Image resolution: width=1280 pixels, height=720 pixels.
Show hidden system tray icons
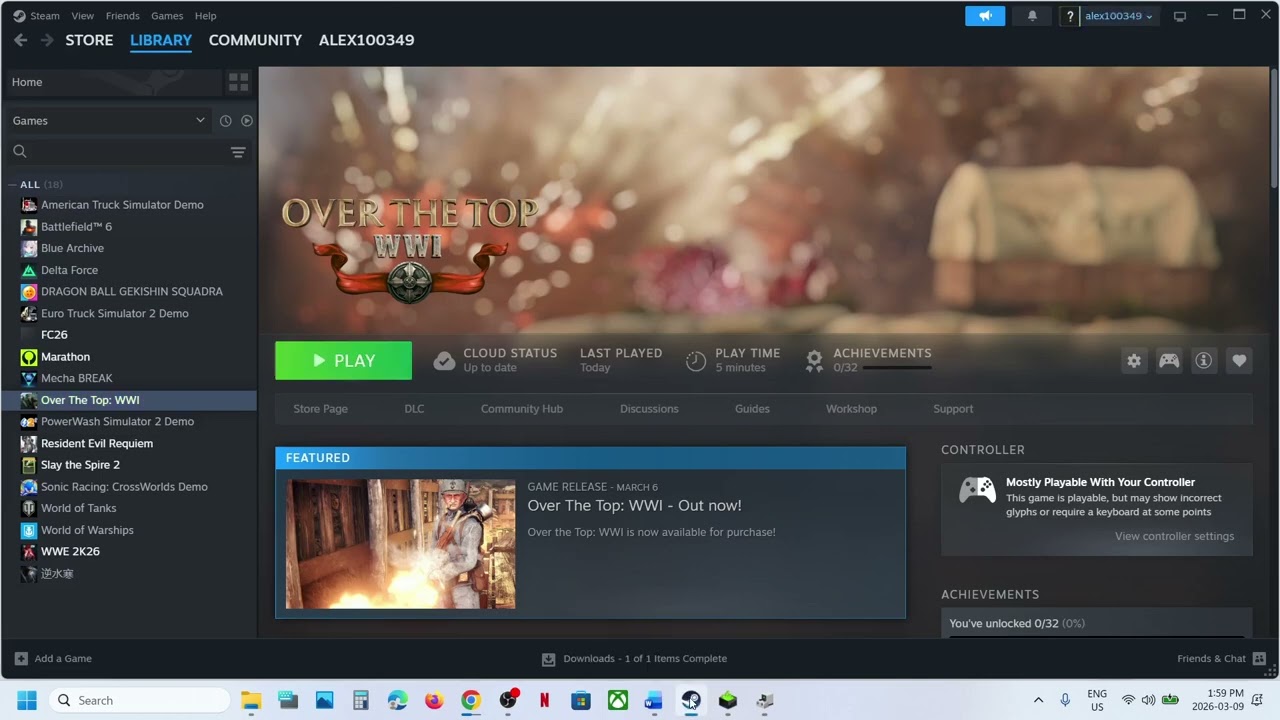(x=1038, y=700)
